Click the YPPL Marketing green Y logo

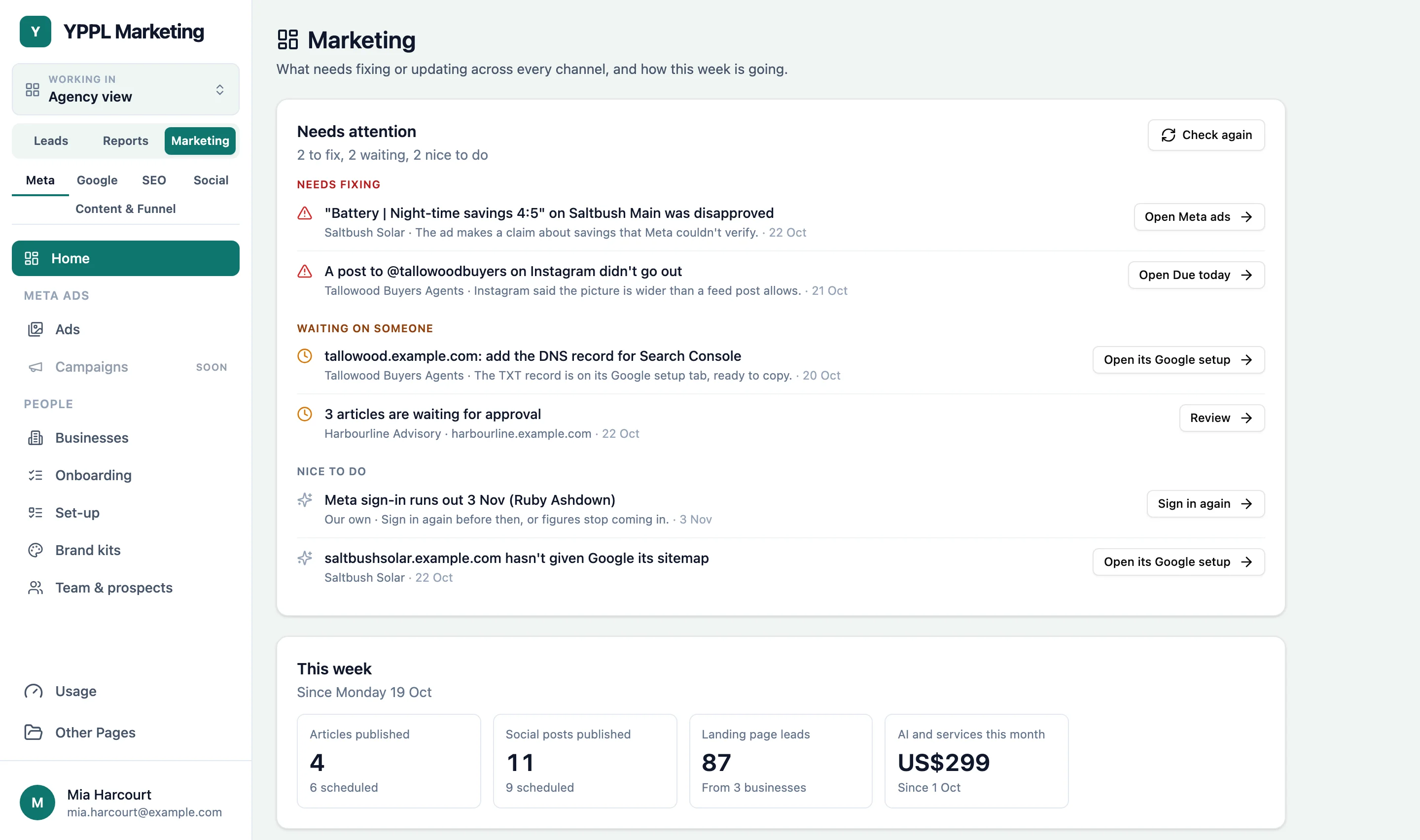[35, 32]
